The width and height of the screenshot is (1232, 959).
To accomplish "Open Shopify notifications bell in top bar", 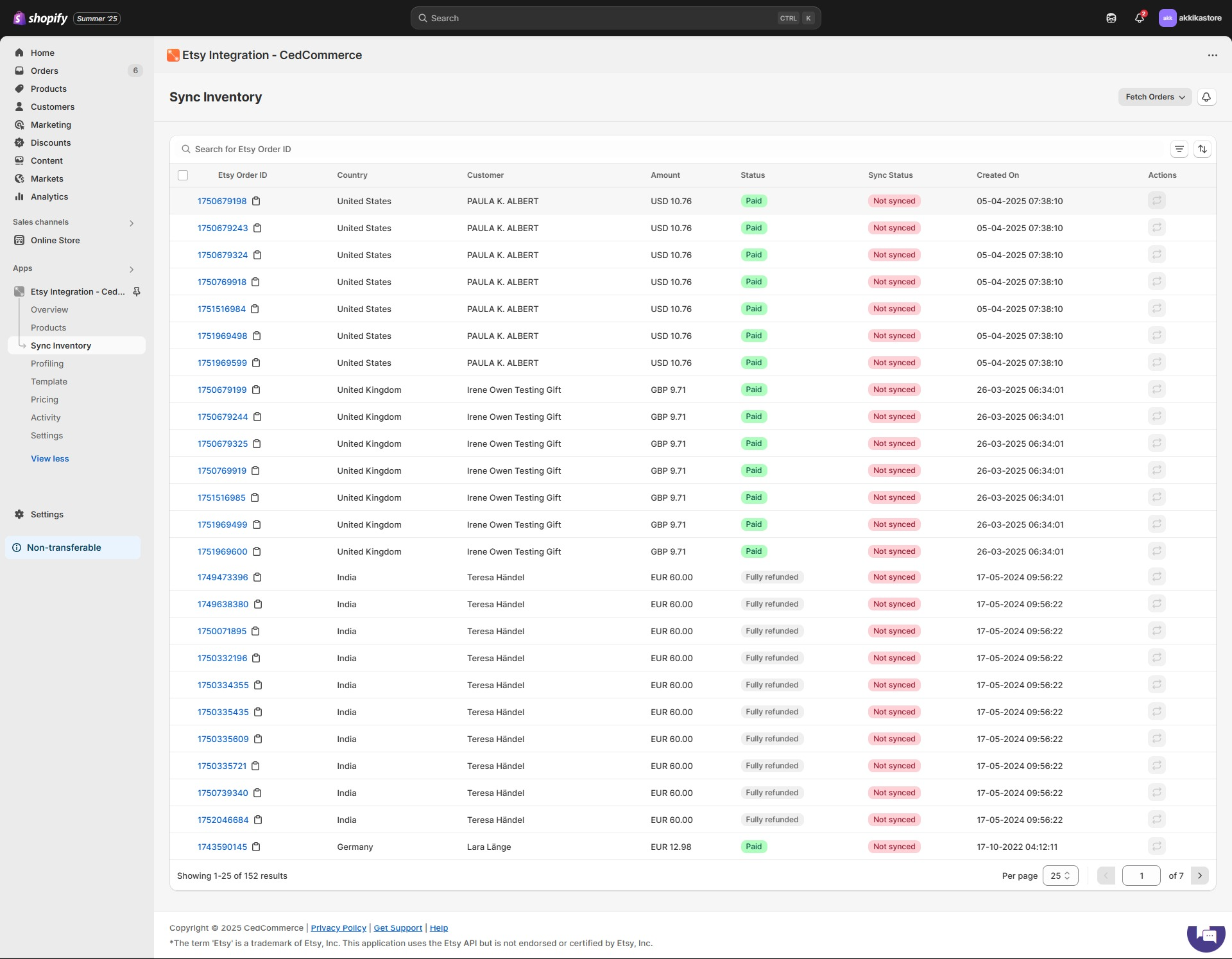I will coord(1140,18).
